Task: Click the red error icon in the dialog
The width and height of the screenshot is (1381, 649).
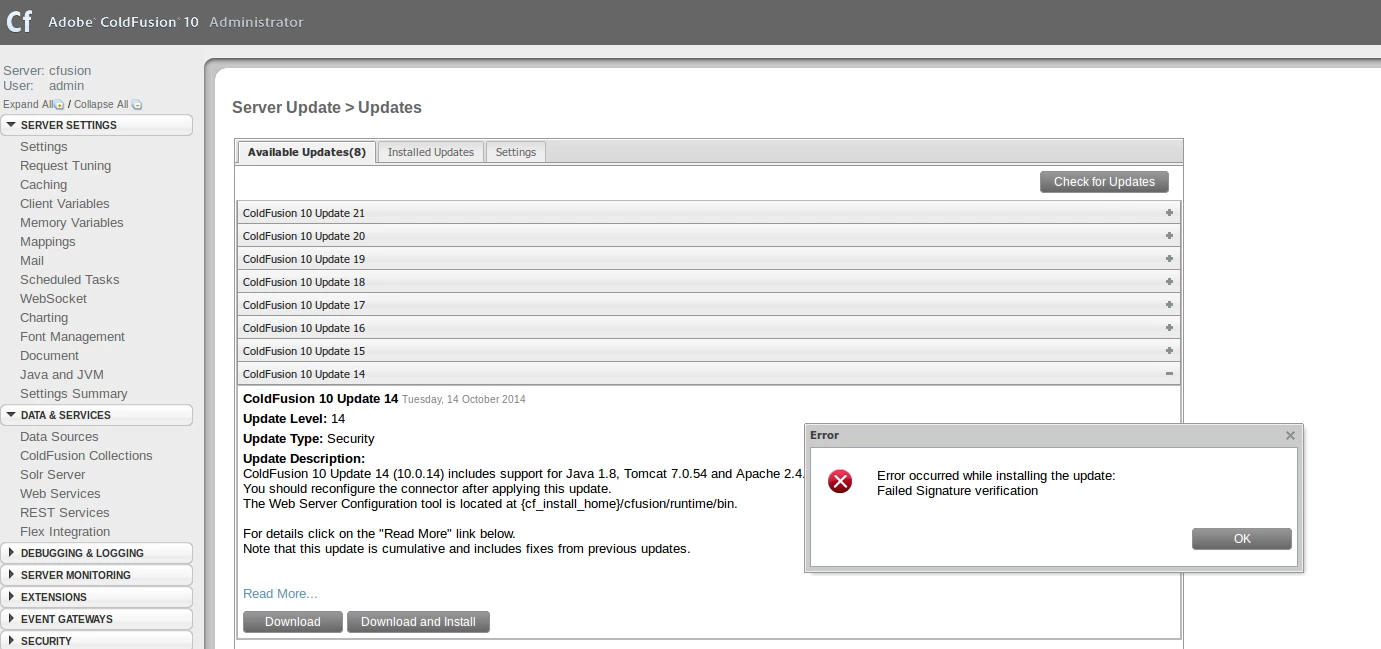Action: (840, 483)
